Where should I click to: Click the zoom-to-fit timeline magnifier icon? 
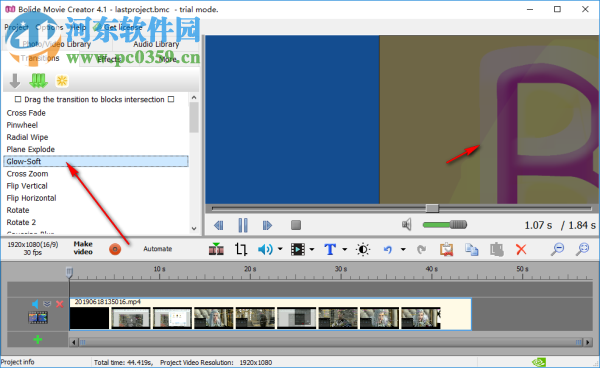582,249
